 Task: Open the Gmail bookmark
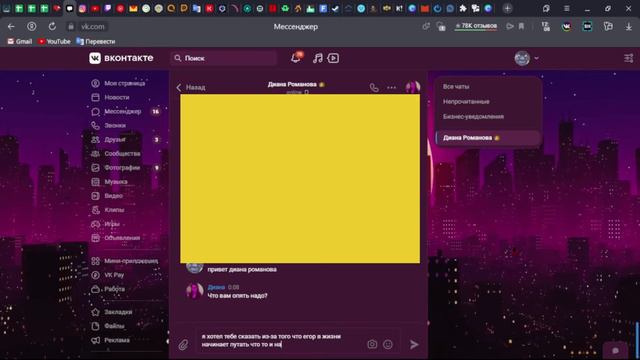pos(20,41)
